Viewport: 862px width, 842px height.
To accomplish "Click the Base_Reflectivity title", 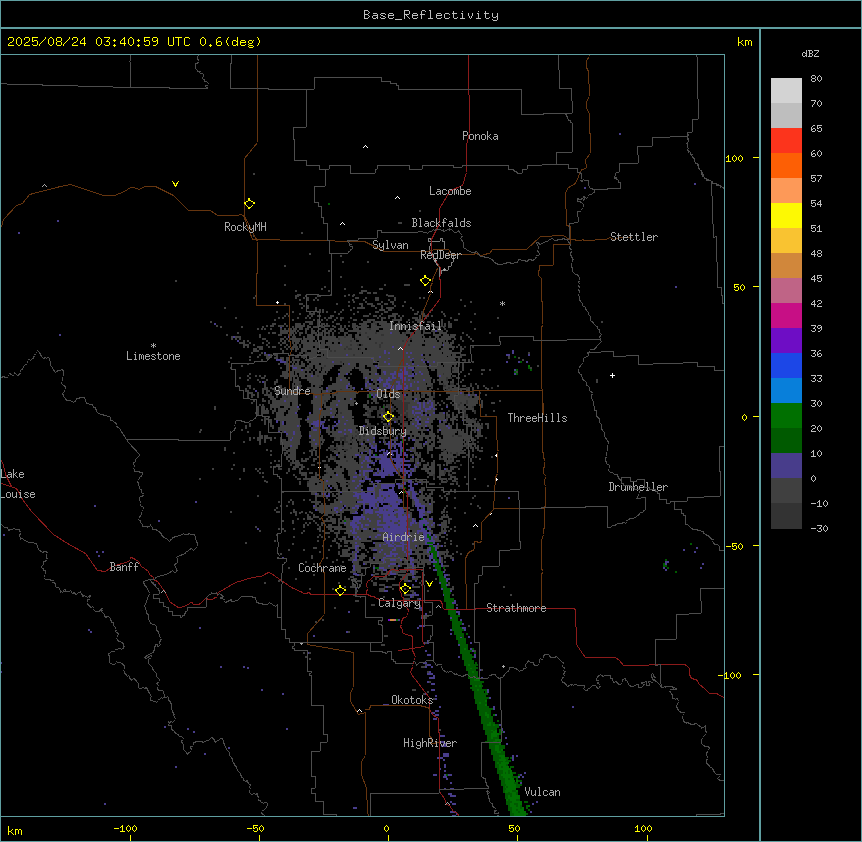I will [431, 15].
